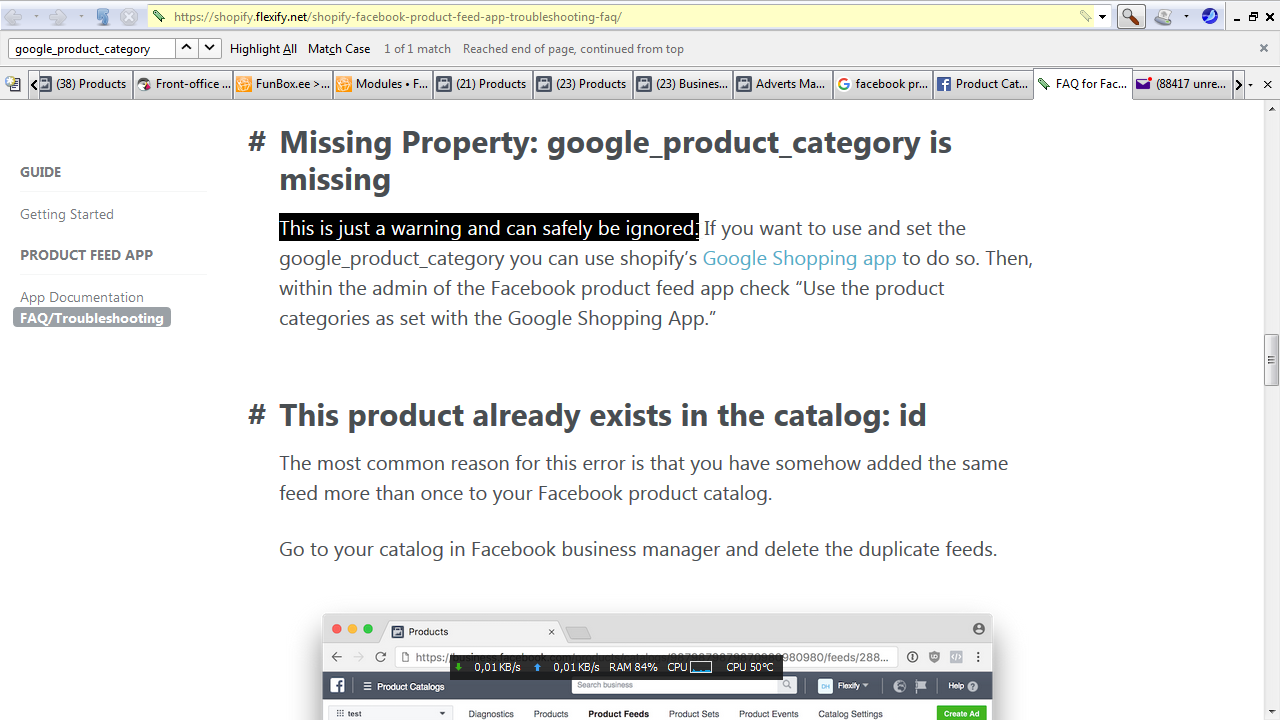
Task: Reload the page with the toolbar reload icon
Action: (x=103, y=17)
